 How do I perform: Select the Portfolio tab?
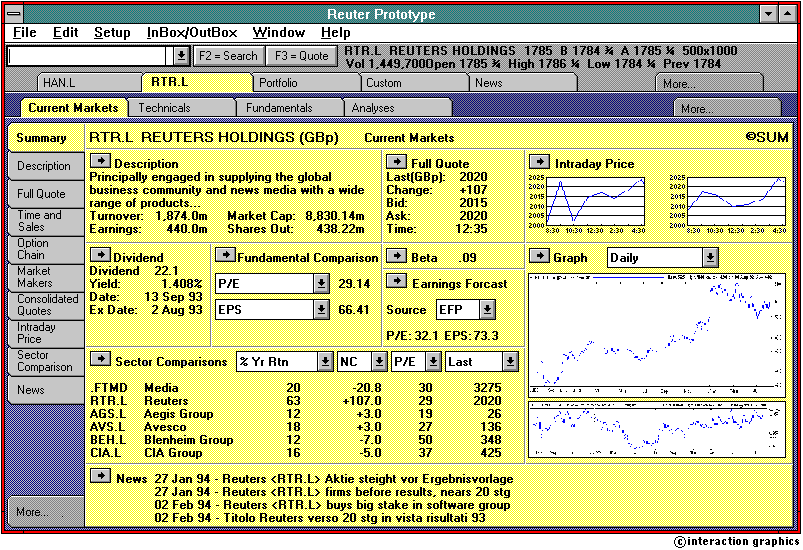[277, 83]
